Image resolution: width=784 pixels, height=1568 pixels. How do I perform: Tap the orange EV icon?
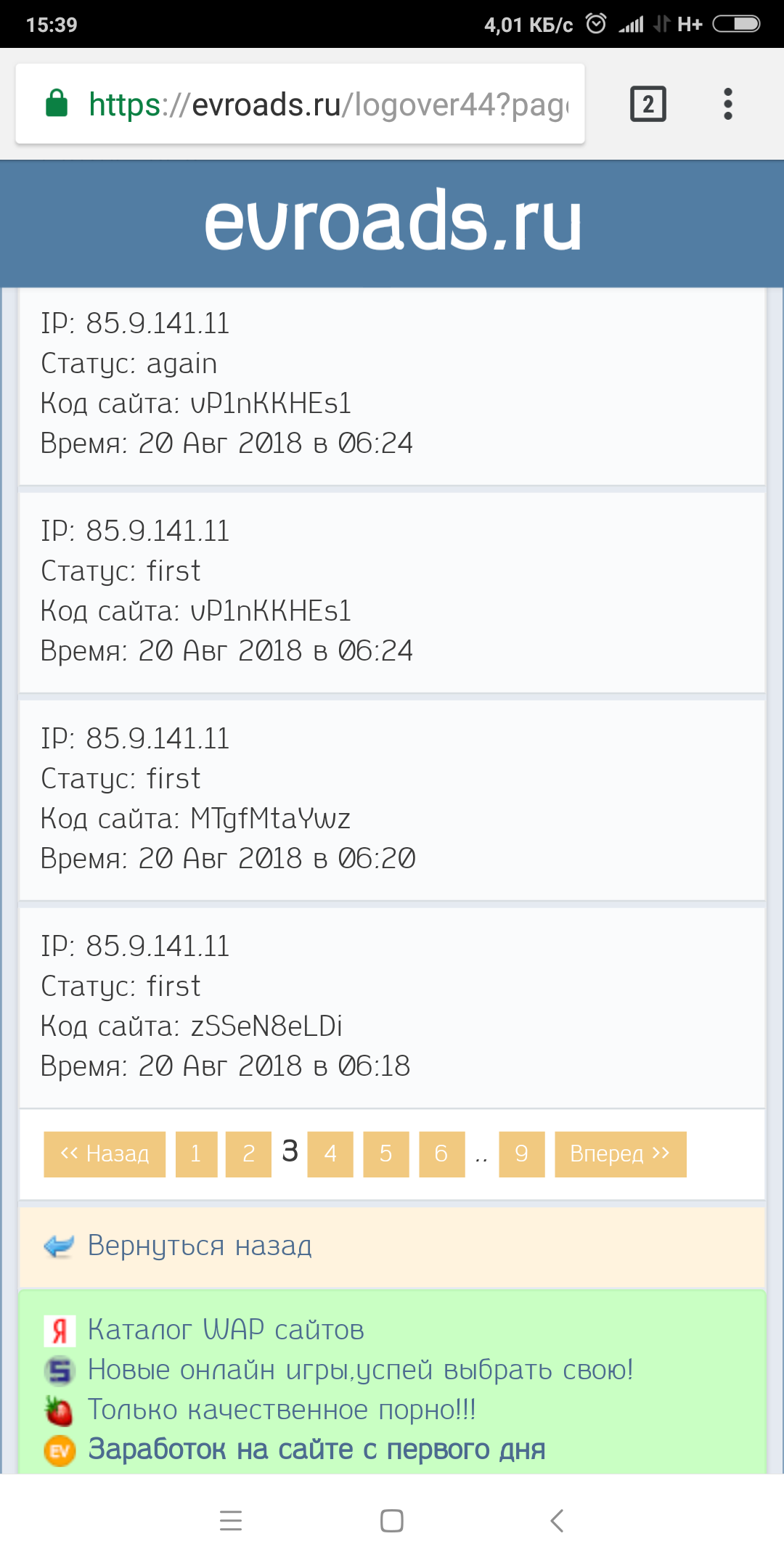point(60,1450)
